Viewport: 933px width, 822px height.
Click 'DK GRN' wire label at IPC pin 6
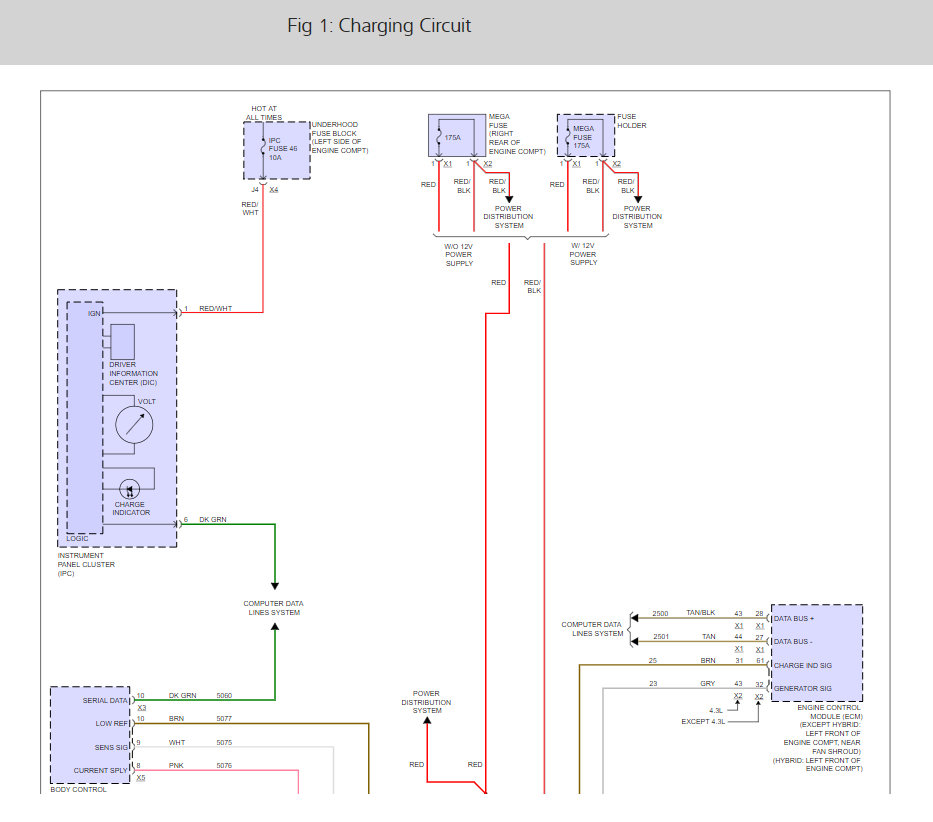pos(212,520)
